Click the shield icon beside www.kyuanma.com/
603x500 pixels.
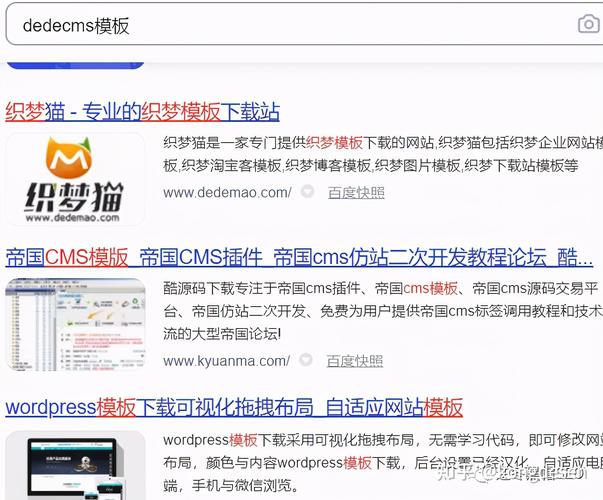pos(306,360)
